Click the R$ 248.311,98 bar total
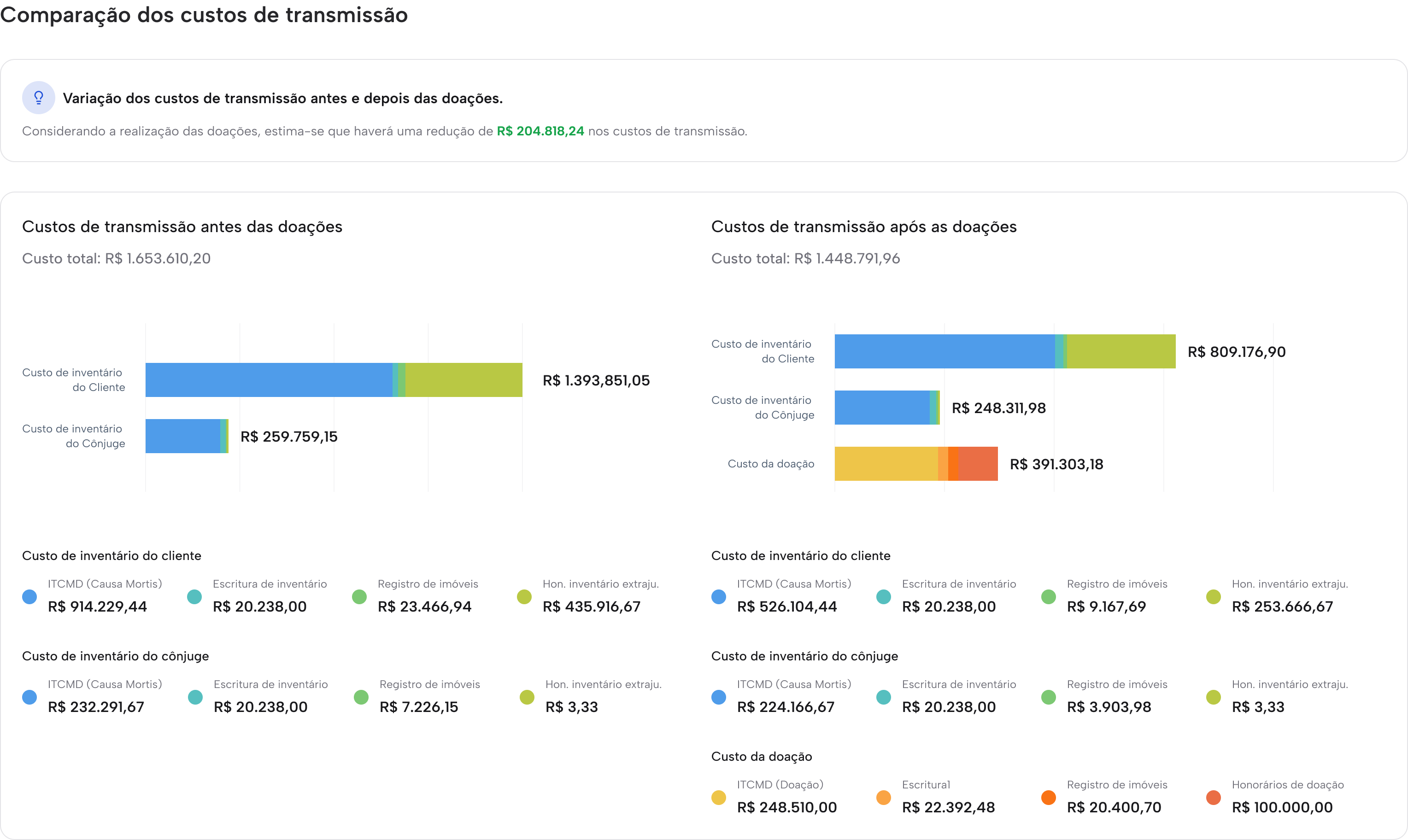 point(999,408)
